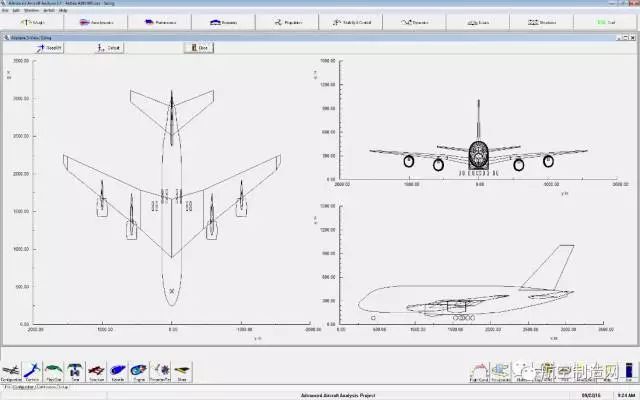This screenshot has width=640, height=400.
Task: Open the Geometry module button
Action: click(x=223, y=22)
